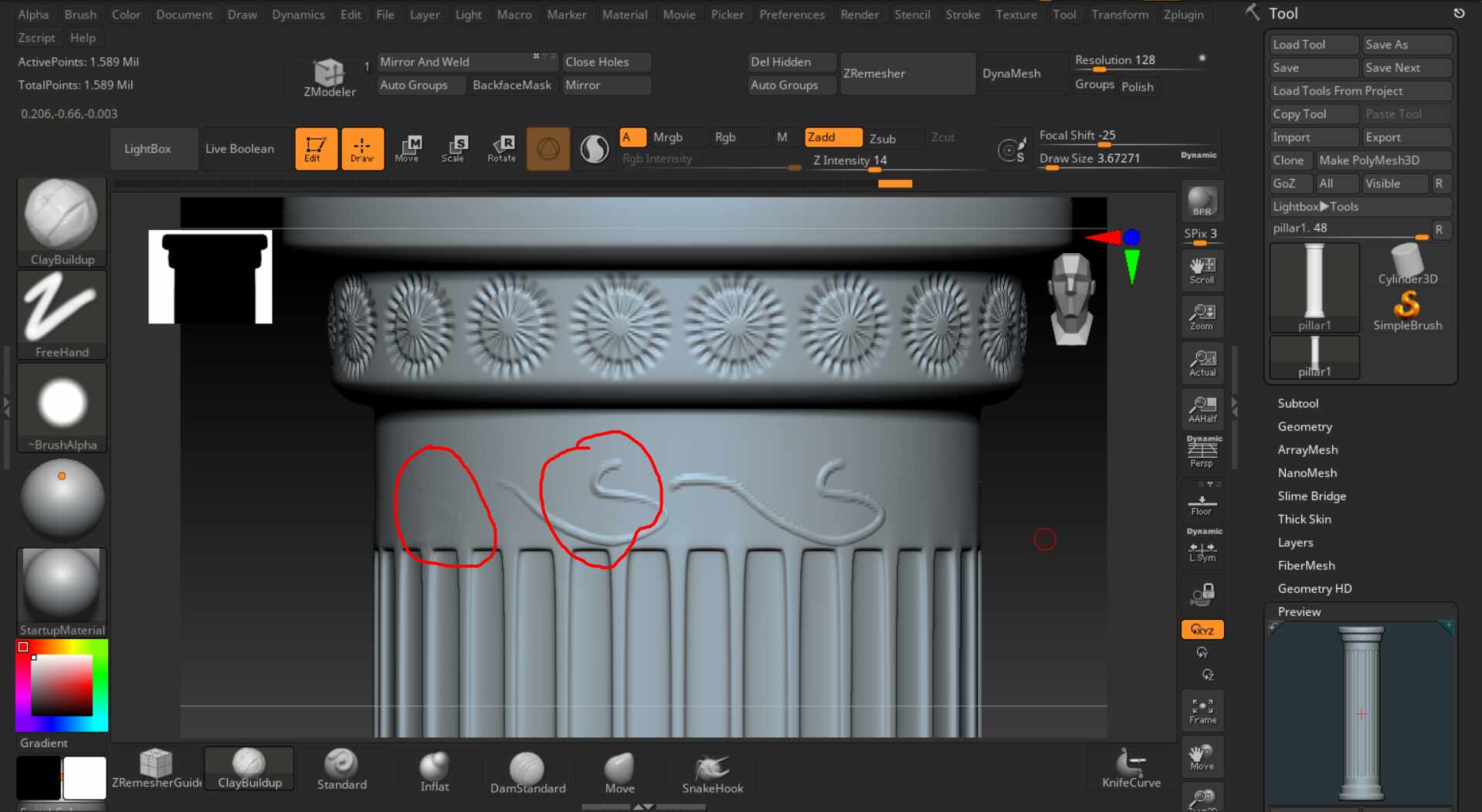Image resolution: width=1482 pixels, height=812 pixels.
Task: Open the Stroke menu
Action: click(x=962, y=15)
